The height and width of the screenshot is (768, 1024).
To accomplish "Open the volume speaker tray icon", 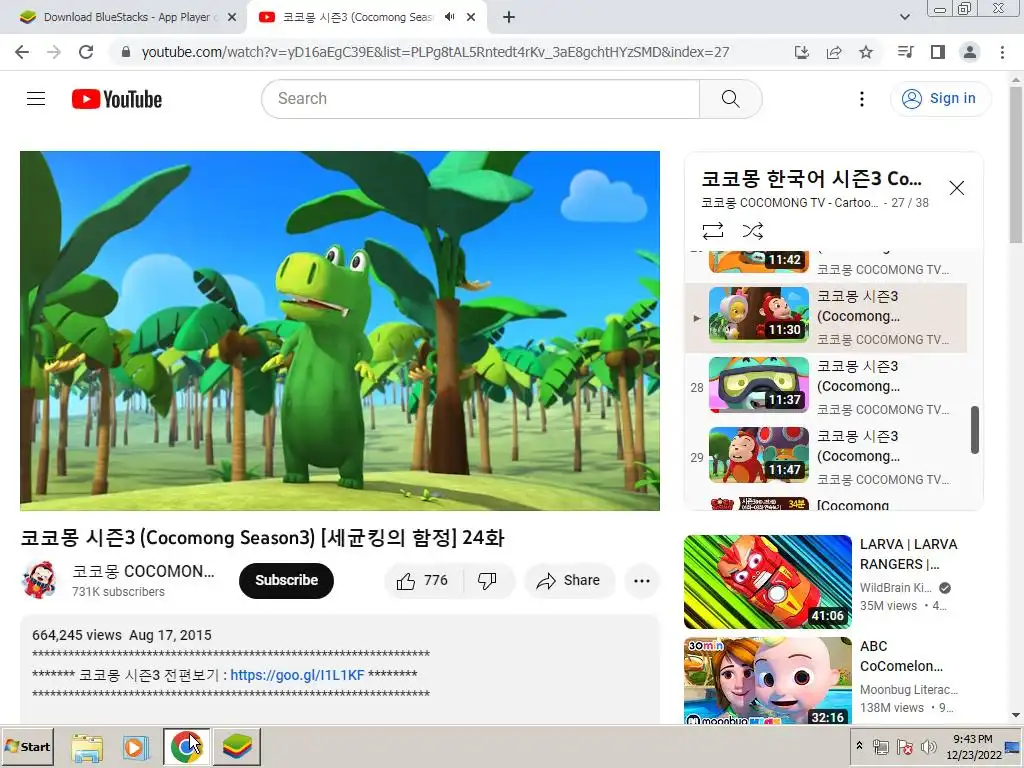I will (x=929, y=747).
